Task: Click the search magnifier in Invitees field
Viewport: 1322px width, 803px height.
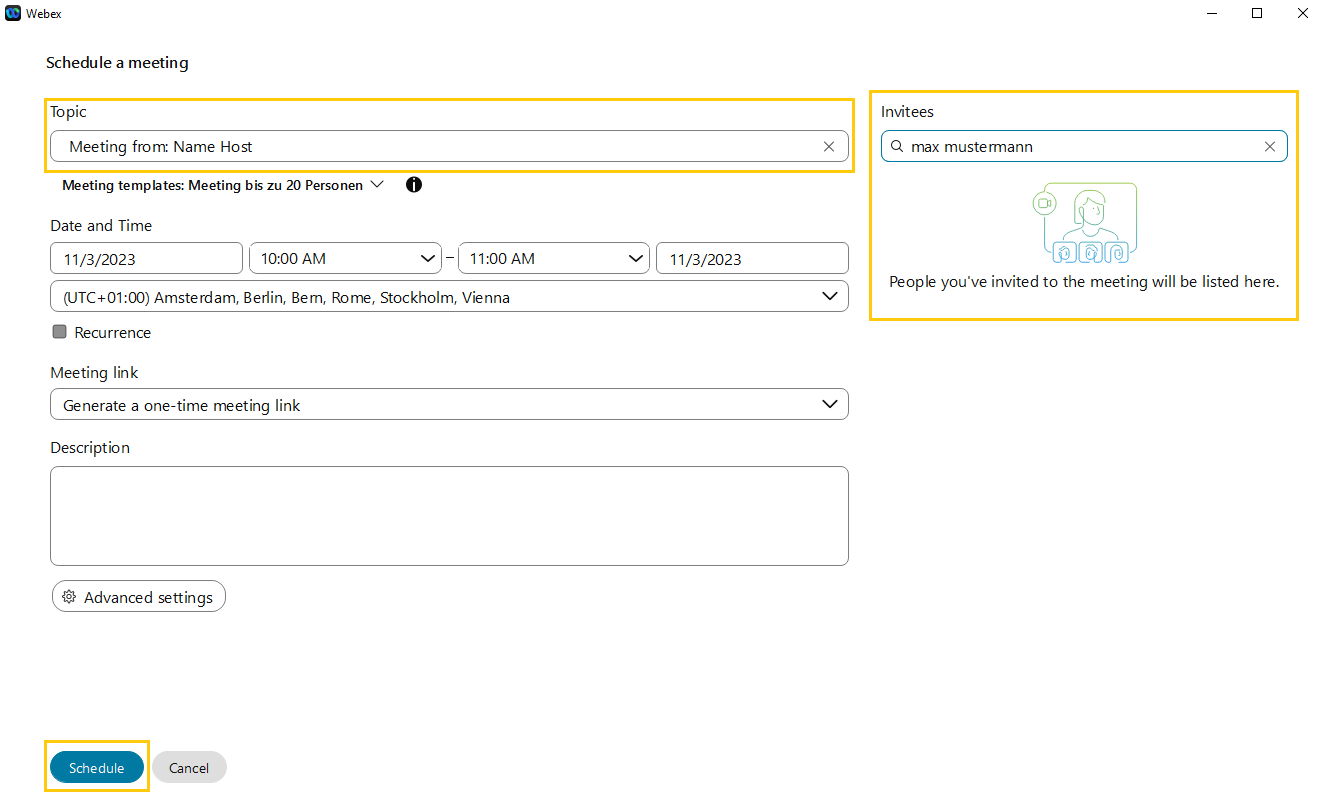Action: [897, 147]
